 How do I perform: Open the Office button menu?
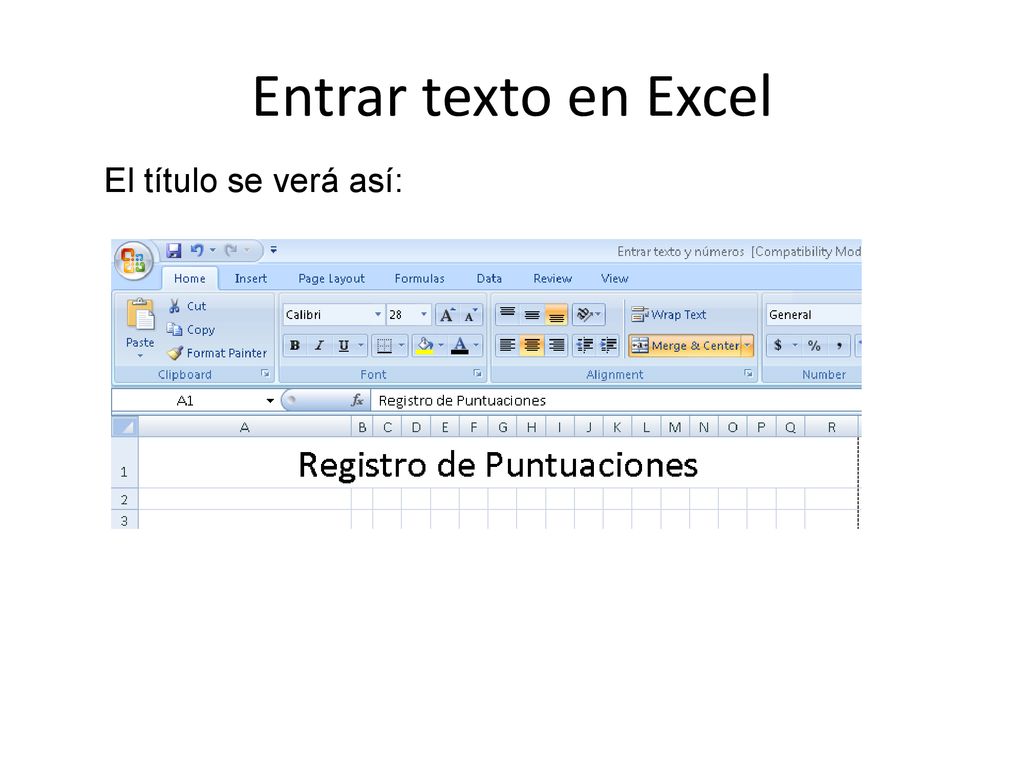[134, 261]
